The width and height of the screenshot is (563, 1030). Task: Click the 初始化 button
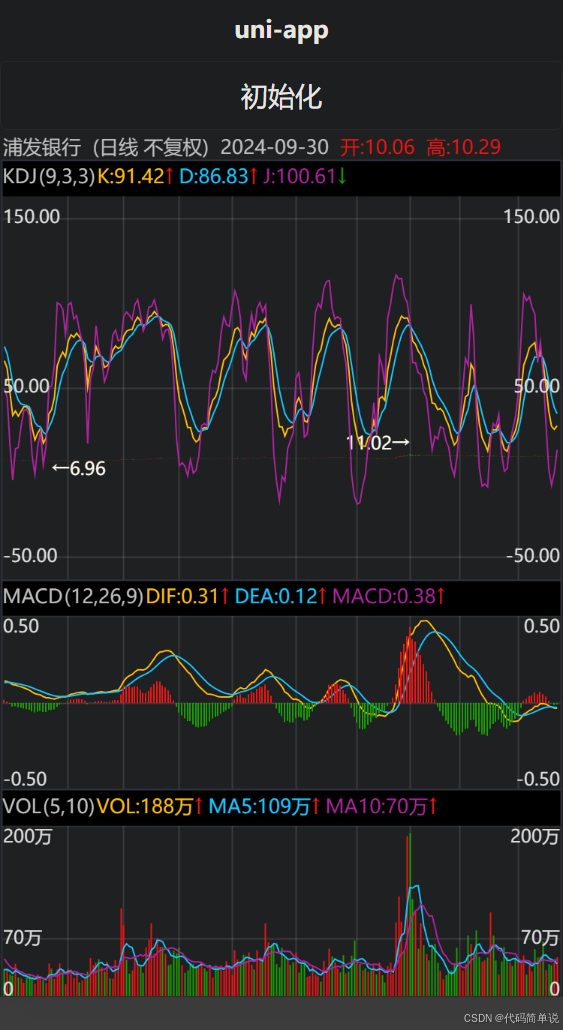281,97
